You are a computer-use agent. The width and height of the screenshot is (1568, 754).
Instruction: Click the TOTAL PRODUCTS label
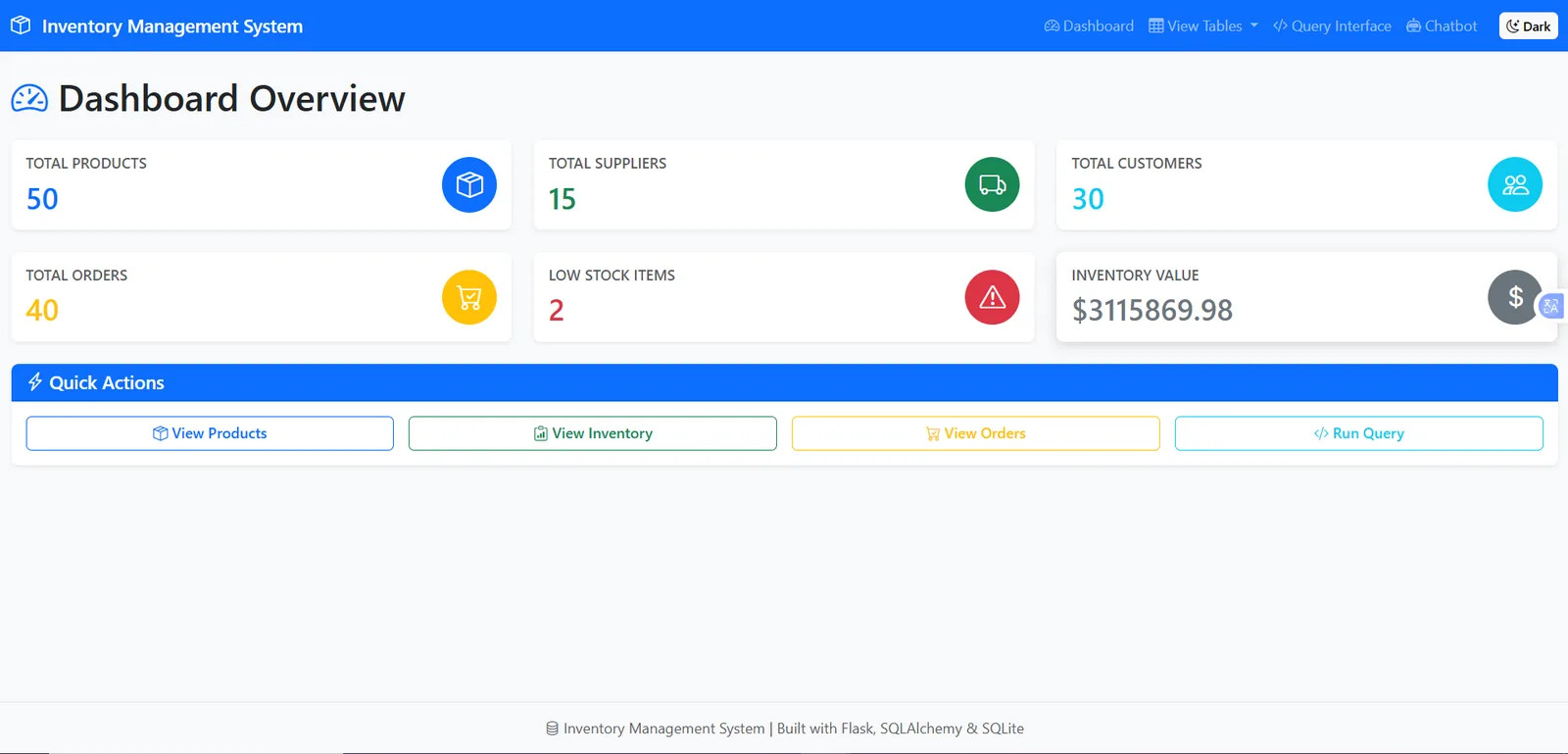[86, 164]
